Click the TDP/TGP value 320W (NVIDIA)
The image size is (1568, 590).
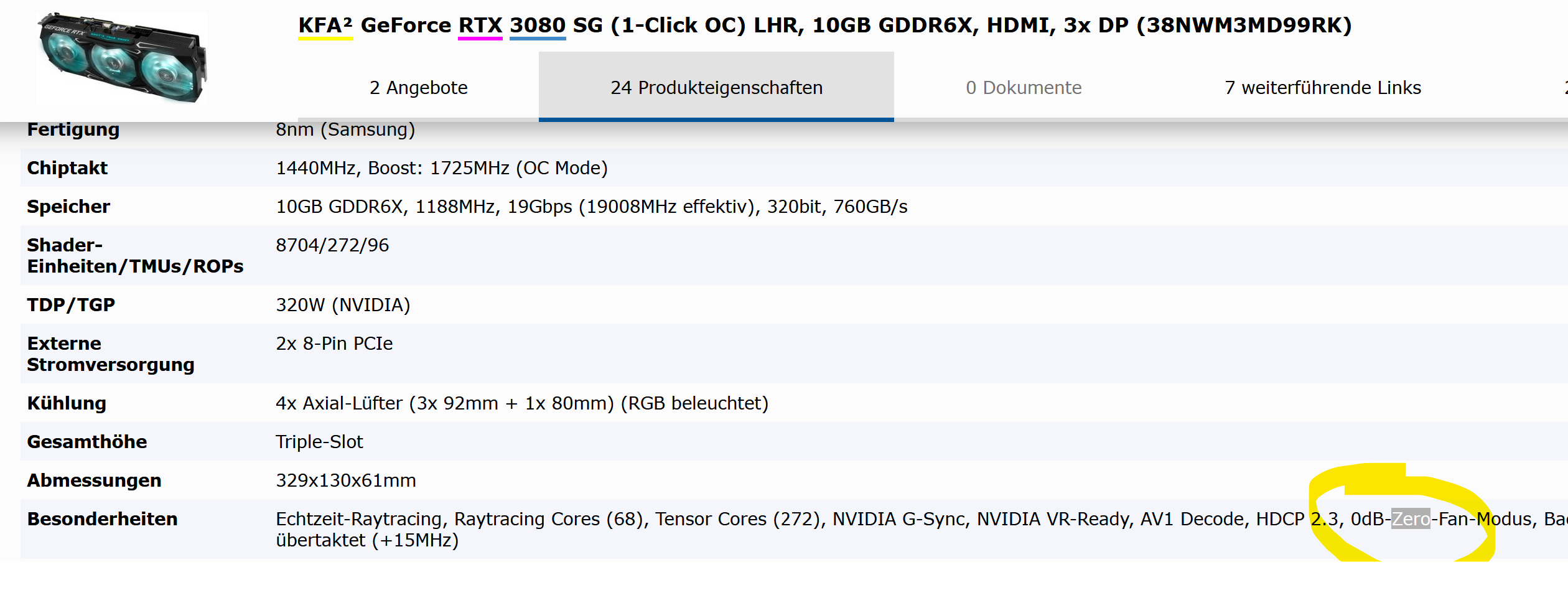click(x=343, y=305)
